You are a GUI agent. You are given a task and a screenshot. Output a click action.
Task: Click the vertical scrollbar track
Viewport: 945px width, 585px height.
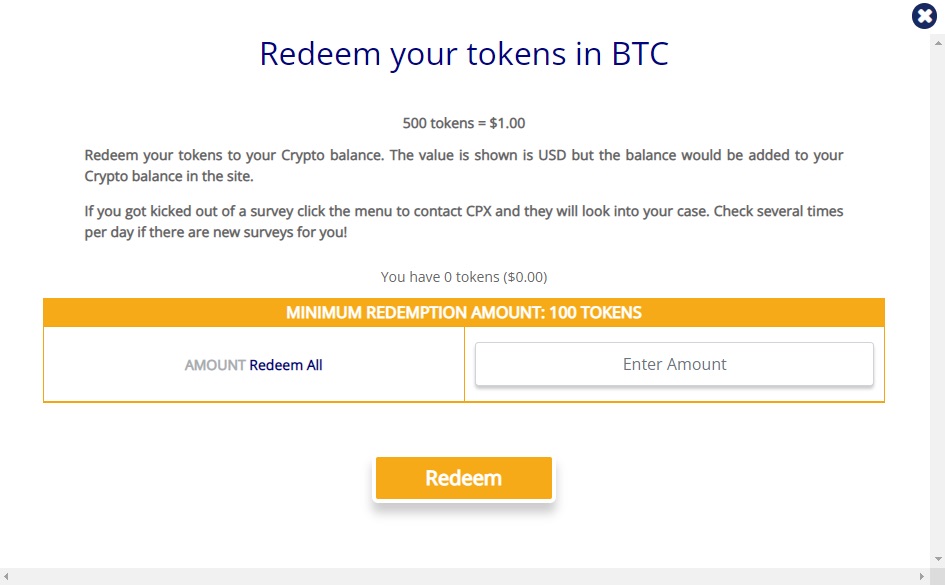pyautogui.click(x=938, y=301)
